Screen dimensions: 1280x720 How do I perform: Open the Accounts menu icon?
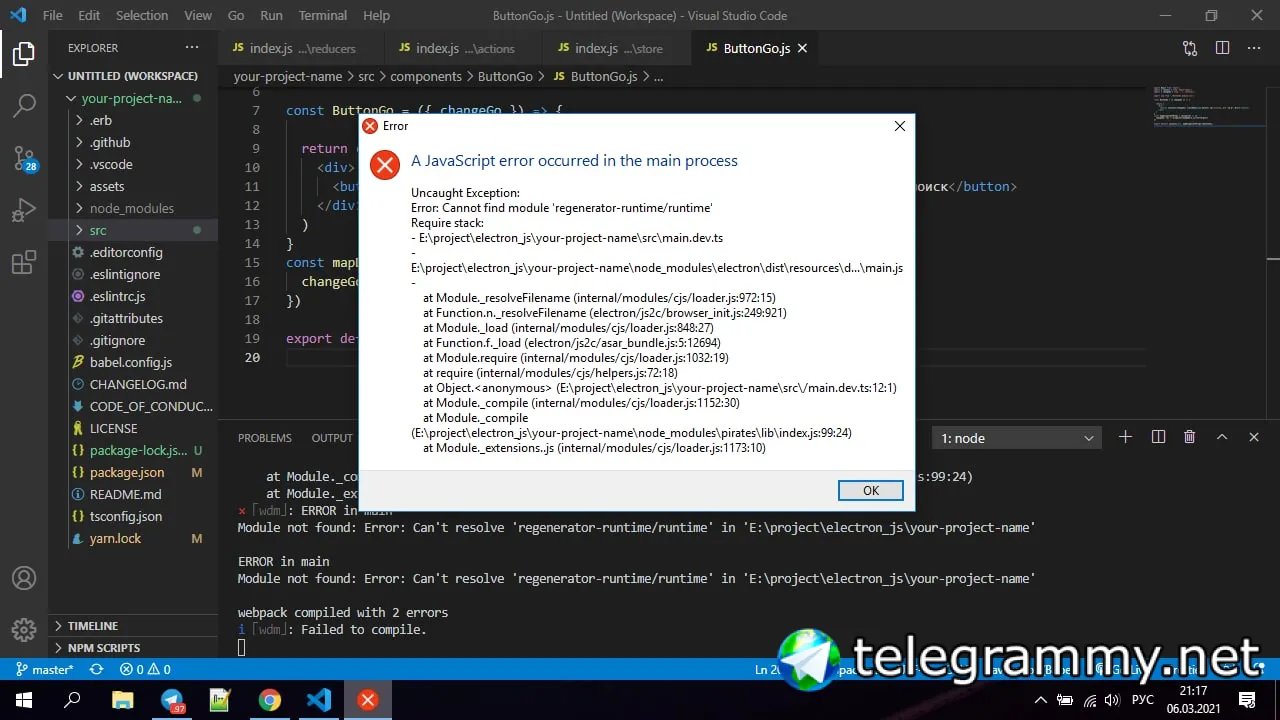24,578
